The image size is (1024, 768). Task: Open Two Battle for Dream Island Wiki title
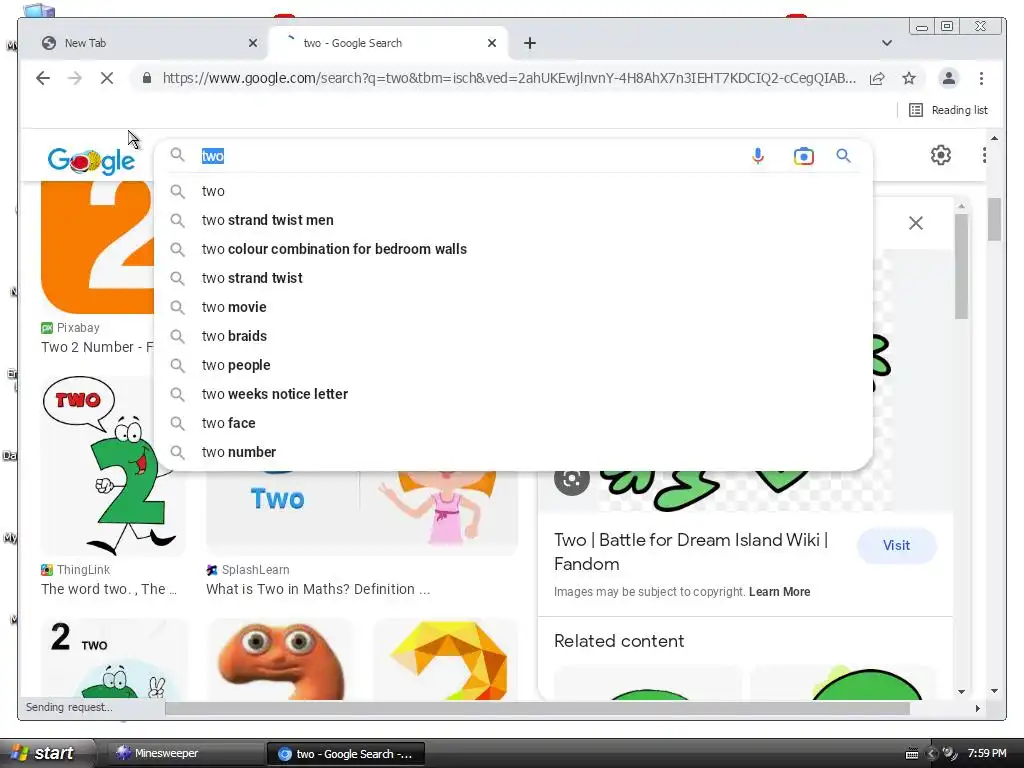691,552
